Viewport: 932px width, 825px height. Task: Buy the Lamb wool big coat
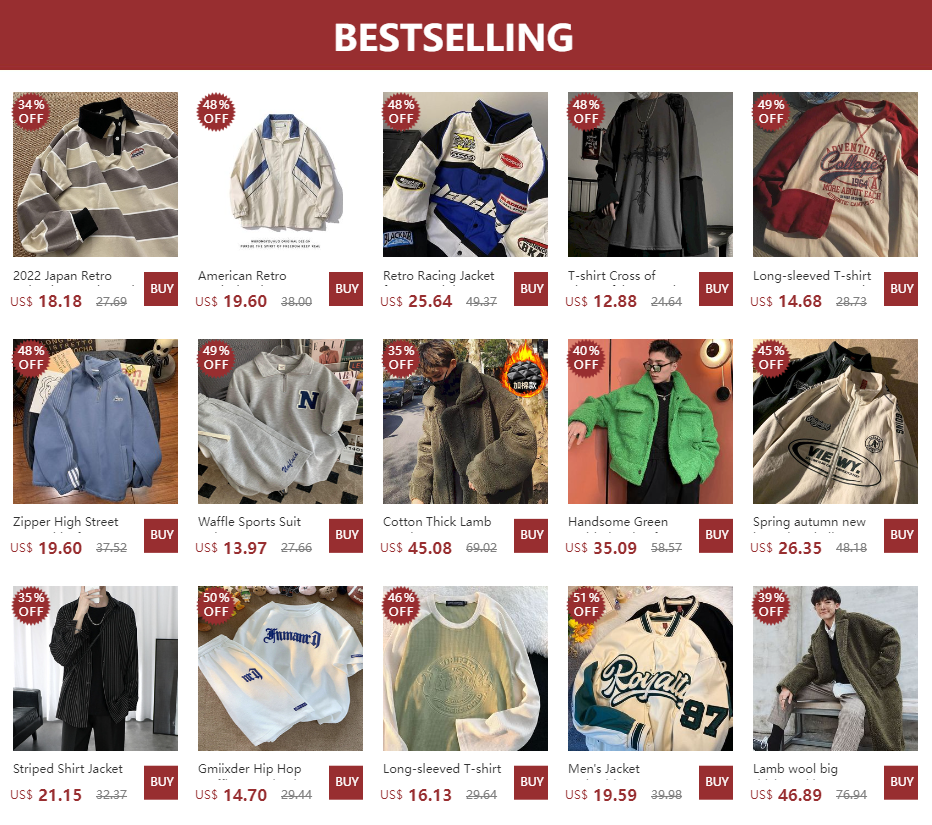coord(901,782)
